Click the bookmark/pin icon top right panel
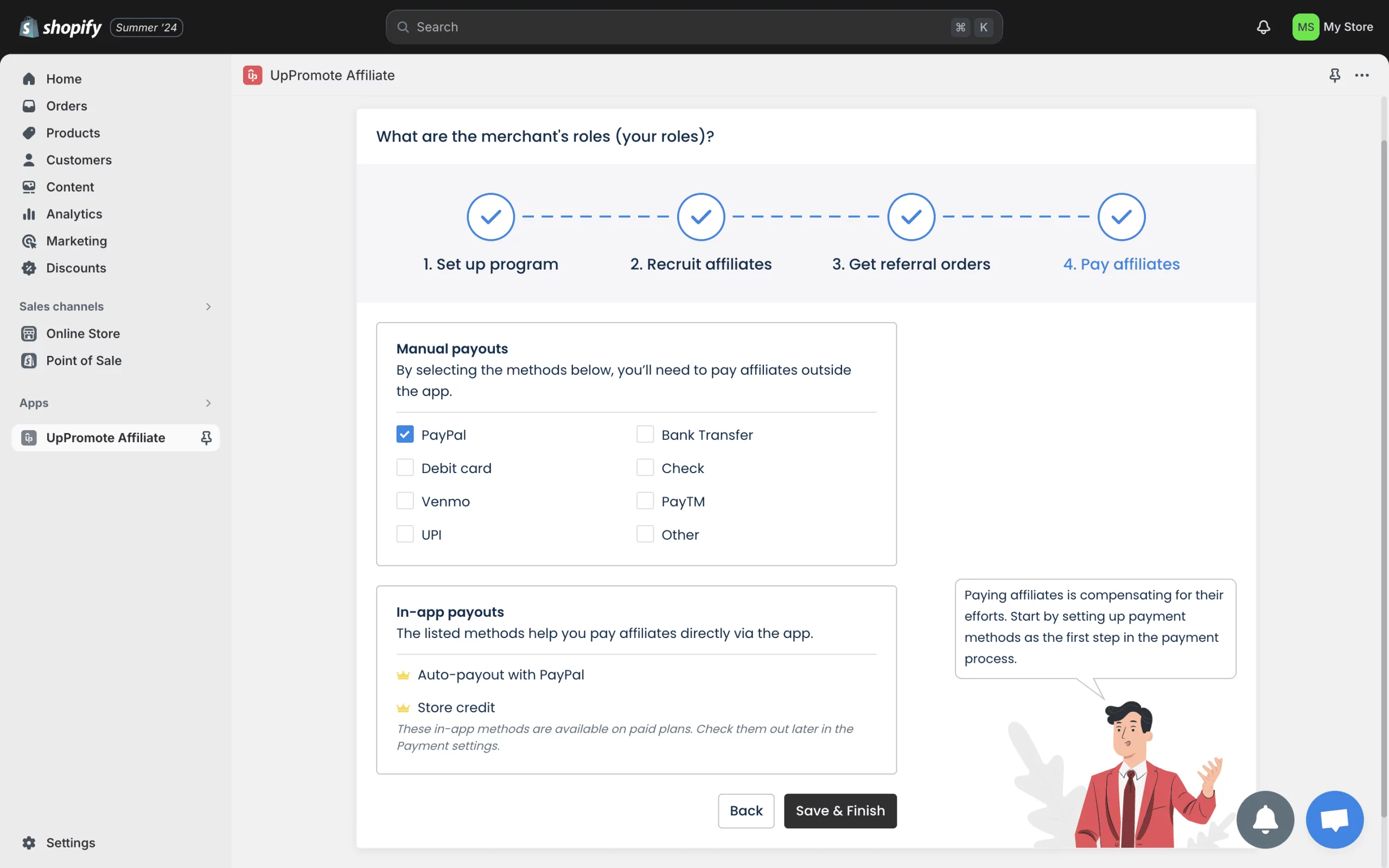The image size is (1389, 868). click(1334, 75)
